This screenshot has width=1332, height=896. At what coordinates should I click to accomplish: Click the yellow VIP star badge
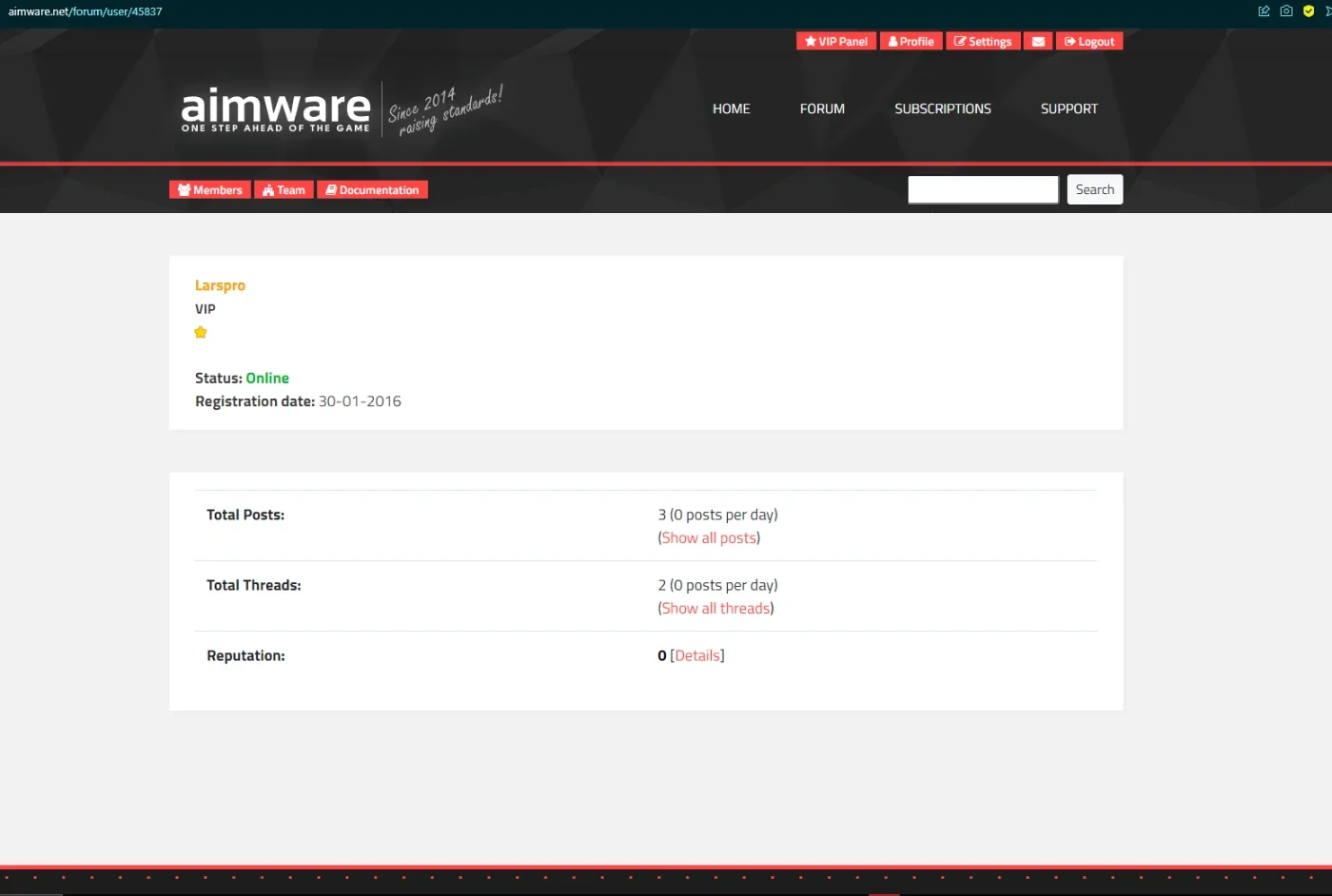click(201, 332)
